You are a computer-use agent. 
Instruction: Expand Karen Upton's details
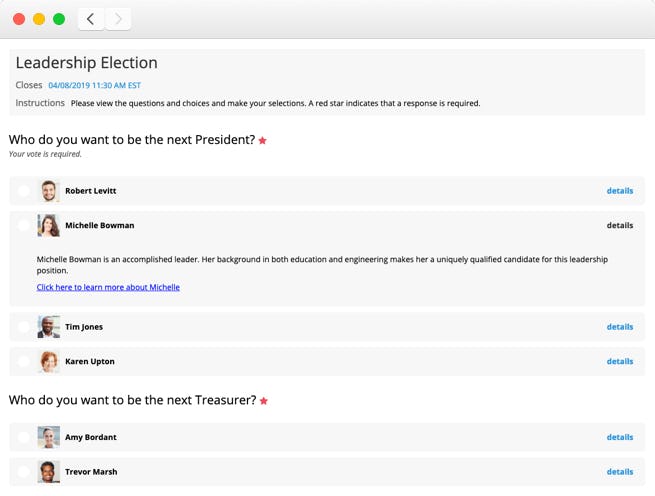pyautogui.click(x=619, y=362)
